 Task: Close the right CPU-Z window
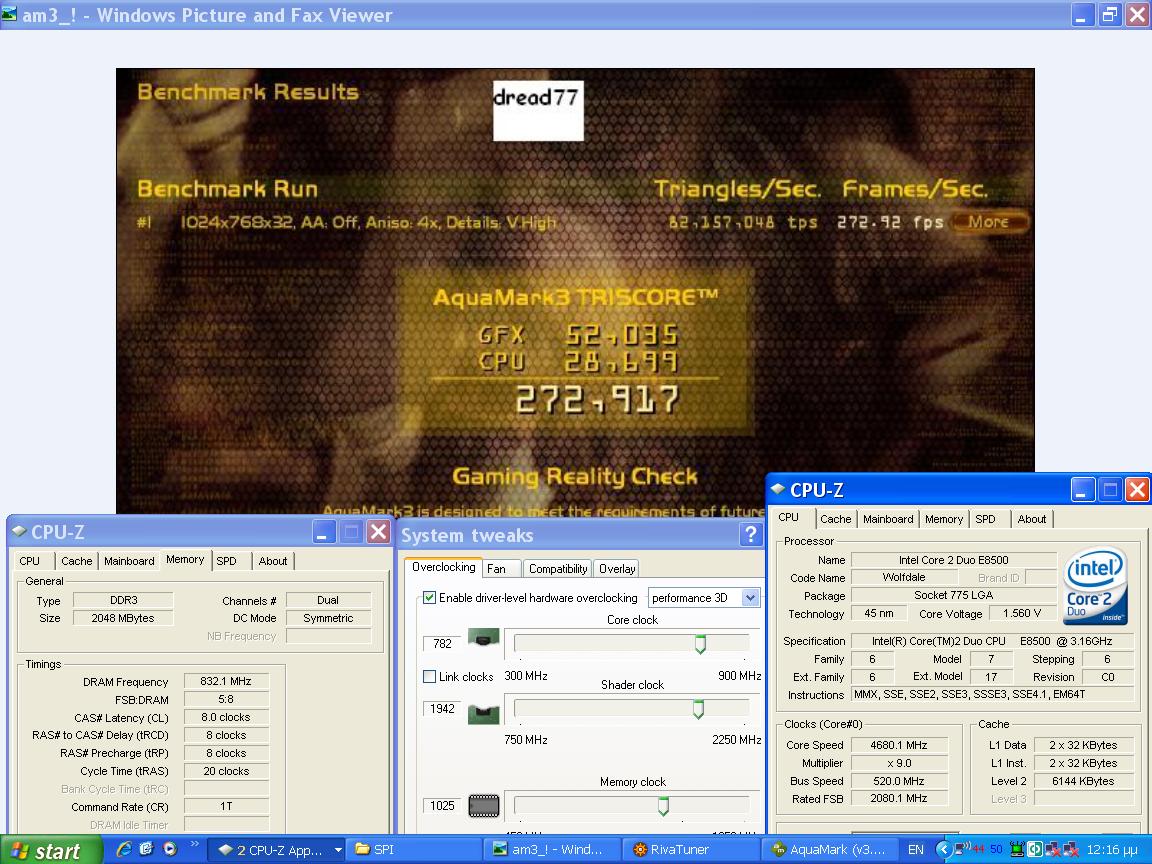[1137, 490]
